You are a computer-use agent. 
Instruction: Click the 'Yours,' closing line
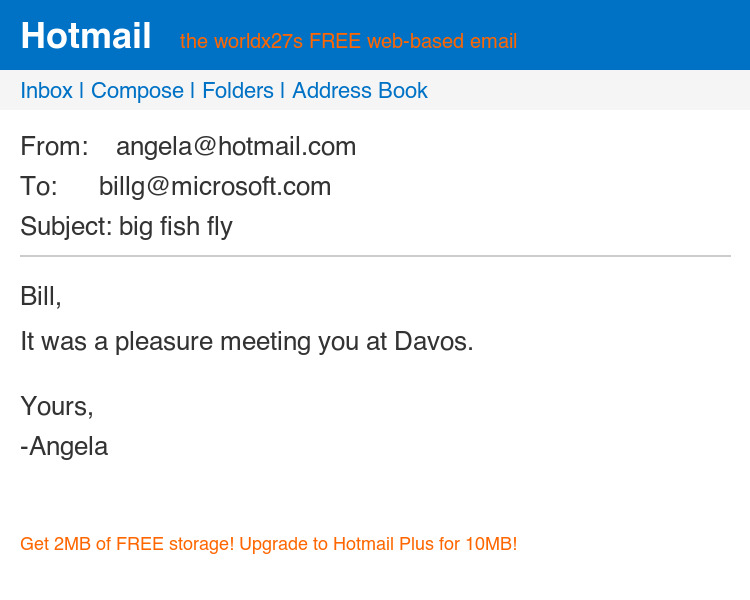click(57, 407)
